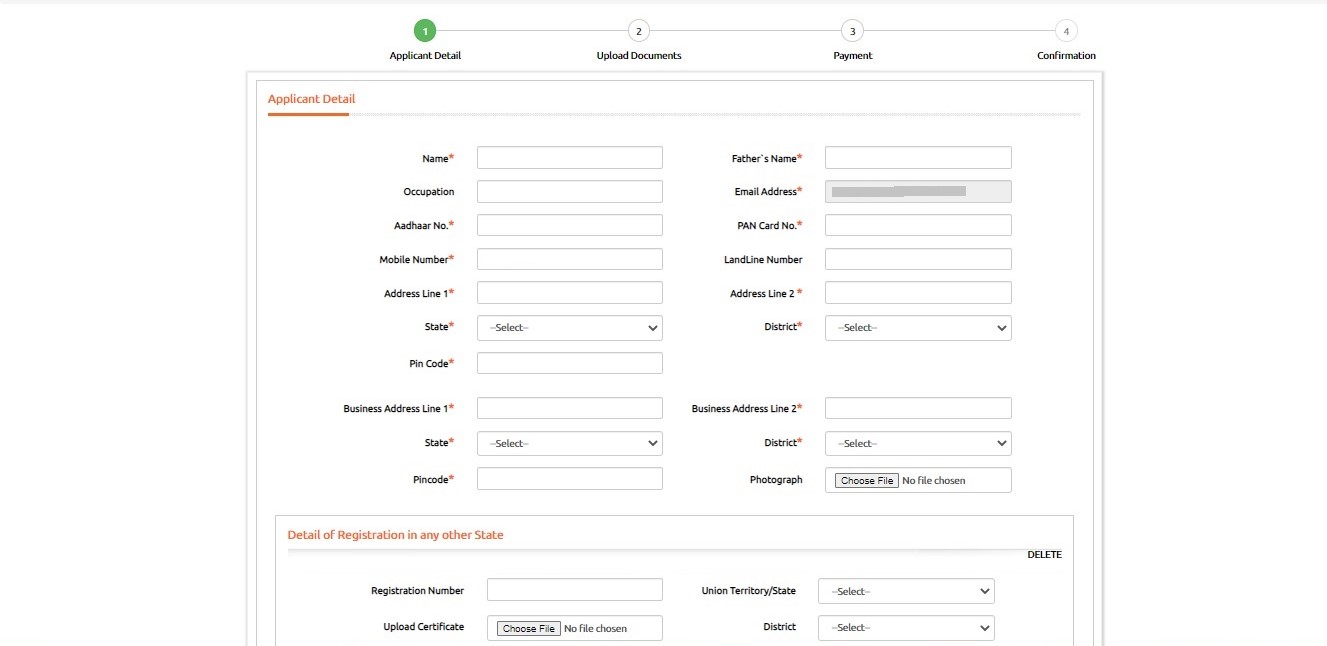
Task: Click Choose File beside Upload Certificate
Action: click(x=528, y=628)
